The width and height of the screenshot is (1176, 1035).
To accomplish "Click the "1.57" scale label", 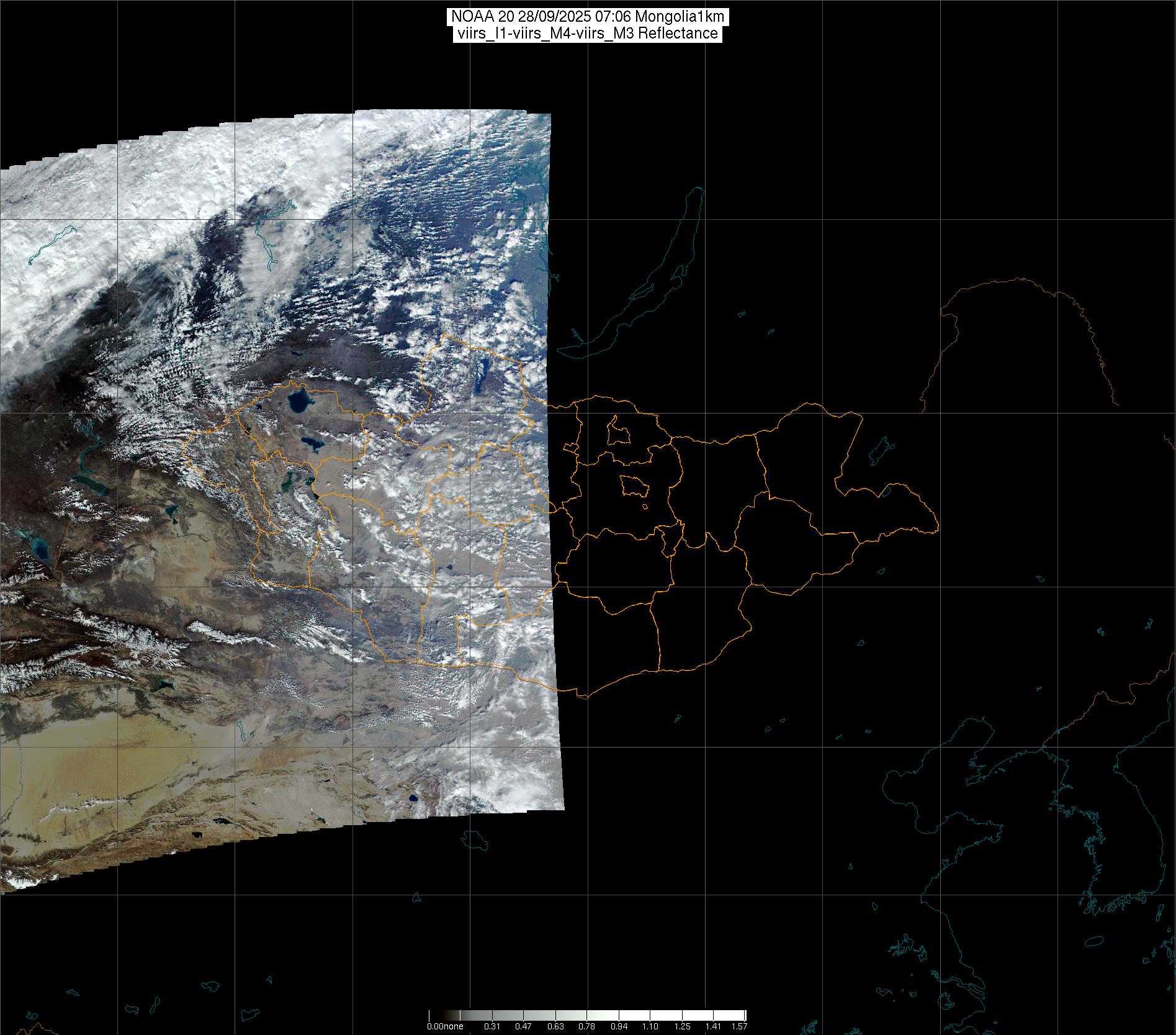I will (x=738, y=1026).
